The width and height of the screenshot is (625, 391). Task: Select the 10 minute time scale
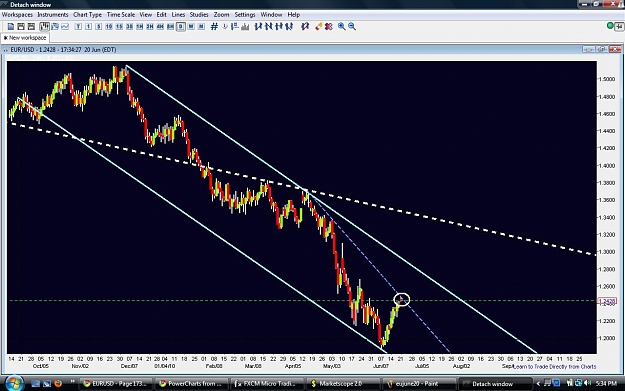point(109,27)
